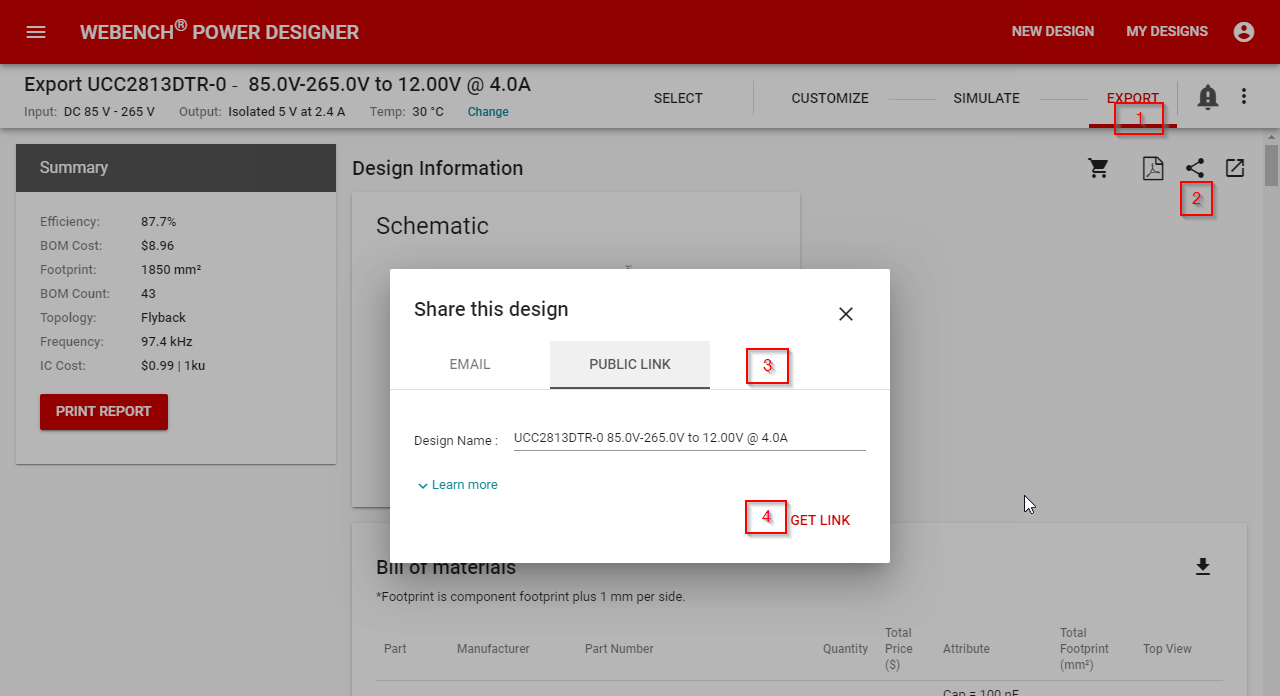Open the notifications bell icon

(x=1208, y=97)
